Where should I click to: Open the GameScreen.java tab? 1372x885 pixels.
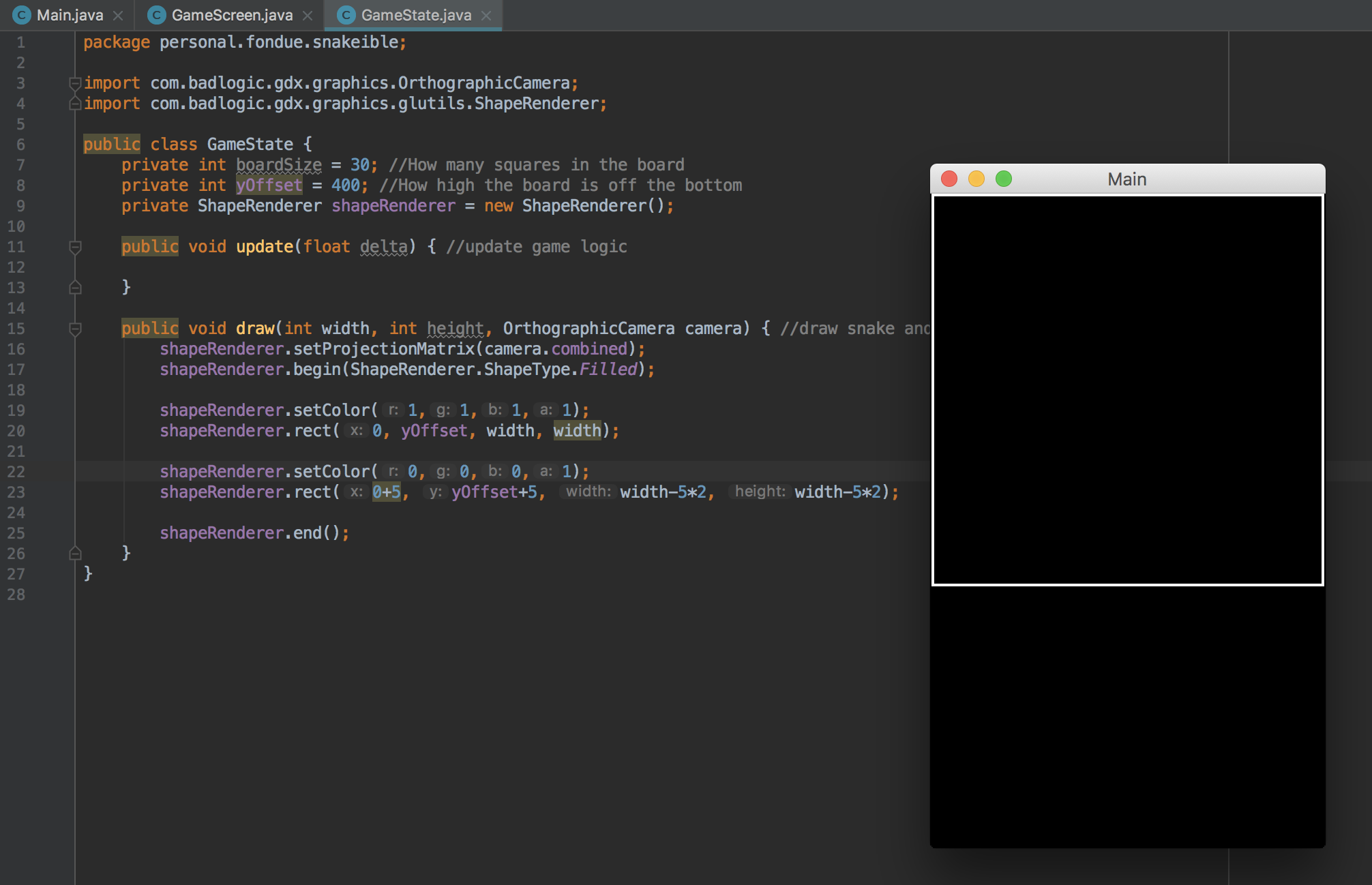232,15
